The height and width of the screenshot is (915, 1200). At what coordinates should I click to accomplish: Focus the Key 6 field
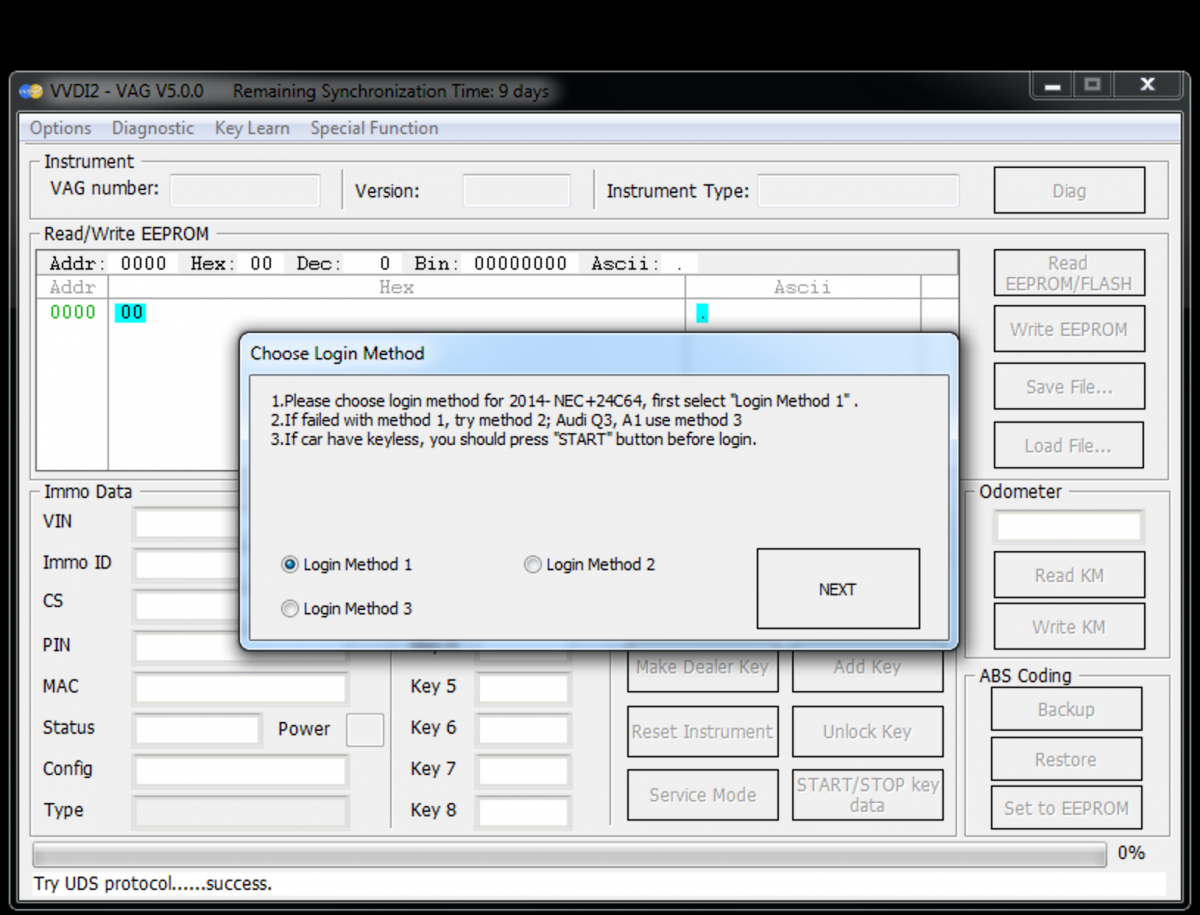(x=523, y=729)
